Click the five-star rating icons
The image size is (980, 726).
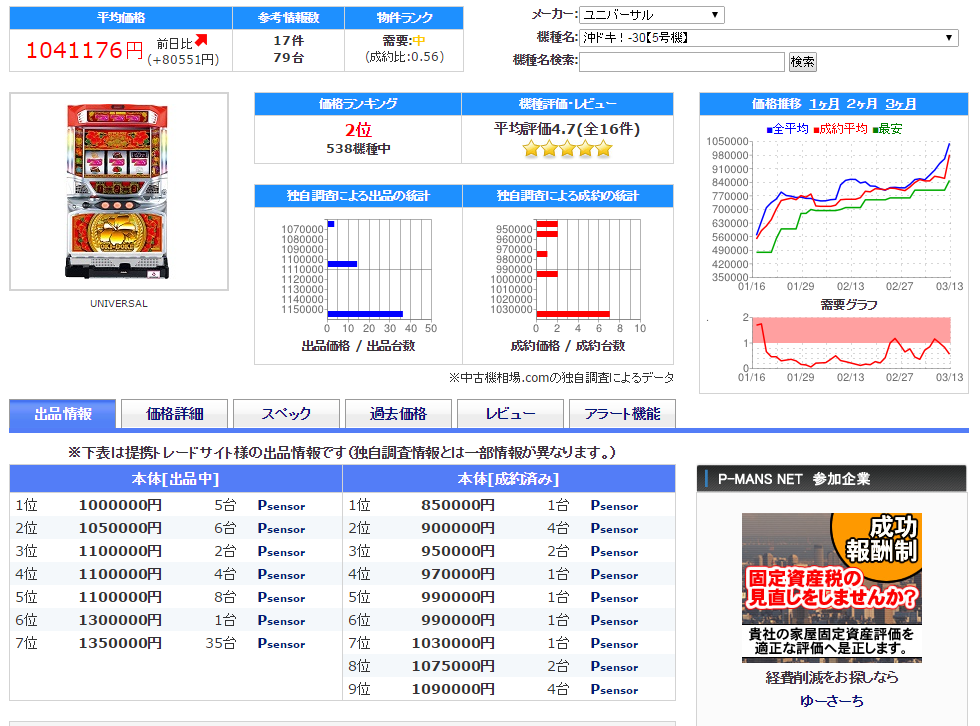click(x=568, y=149)
